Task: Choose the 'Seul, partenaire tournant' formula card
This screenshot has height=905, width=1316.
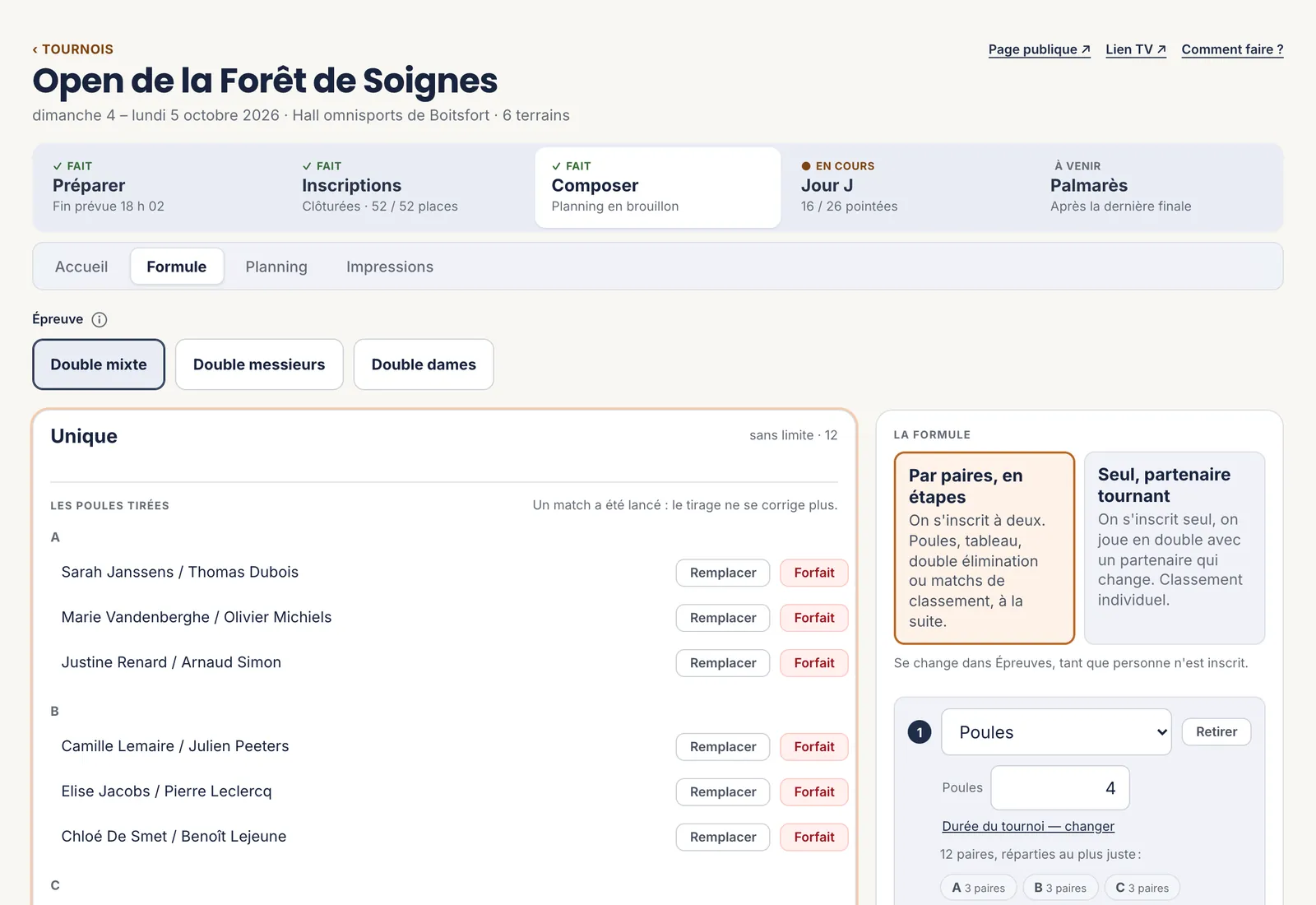Action: [1175, 548]
